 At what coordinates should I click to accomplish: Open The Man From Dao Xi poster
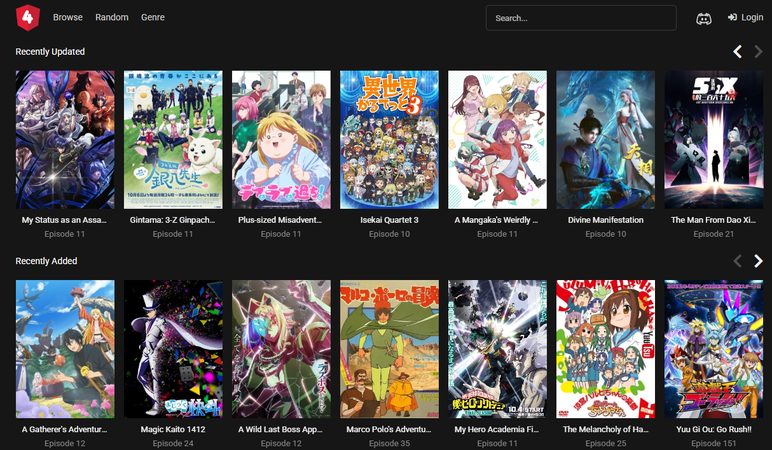coord(713,140)
